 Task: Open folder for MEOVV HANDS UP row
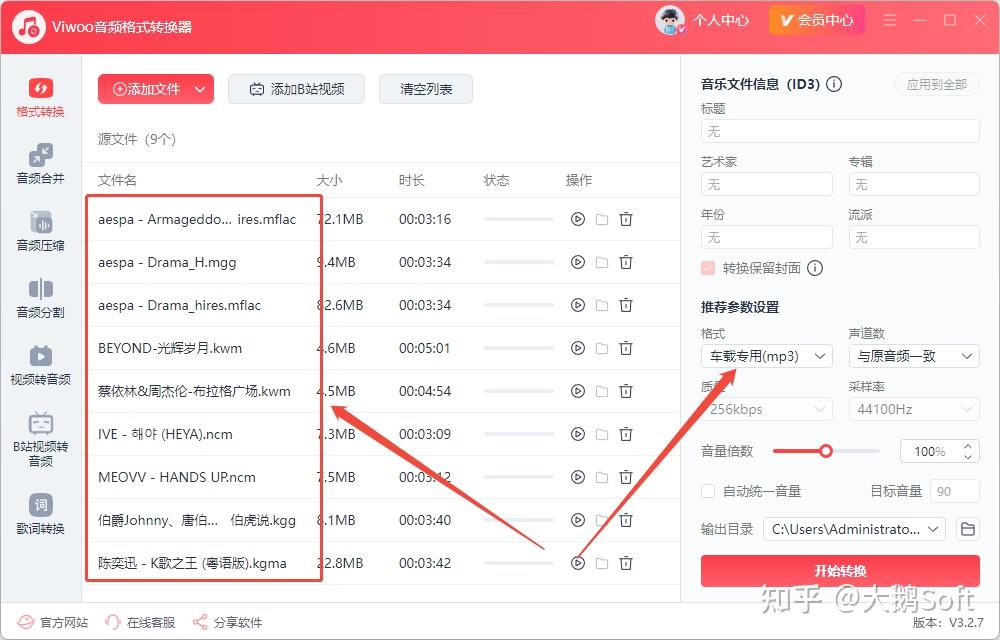(x=601, y=477)
